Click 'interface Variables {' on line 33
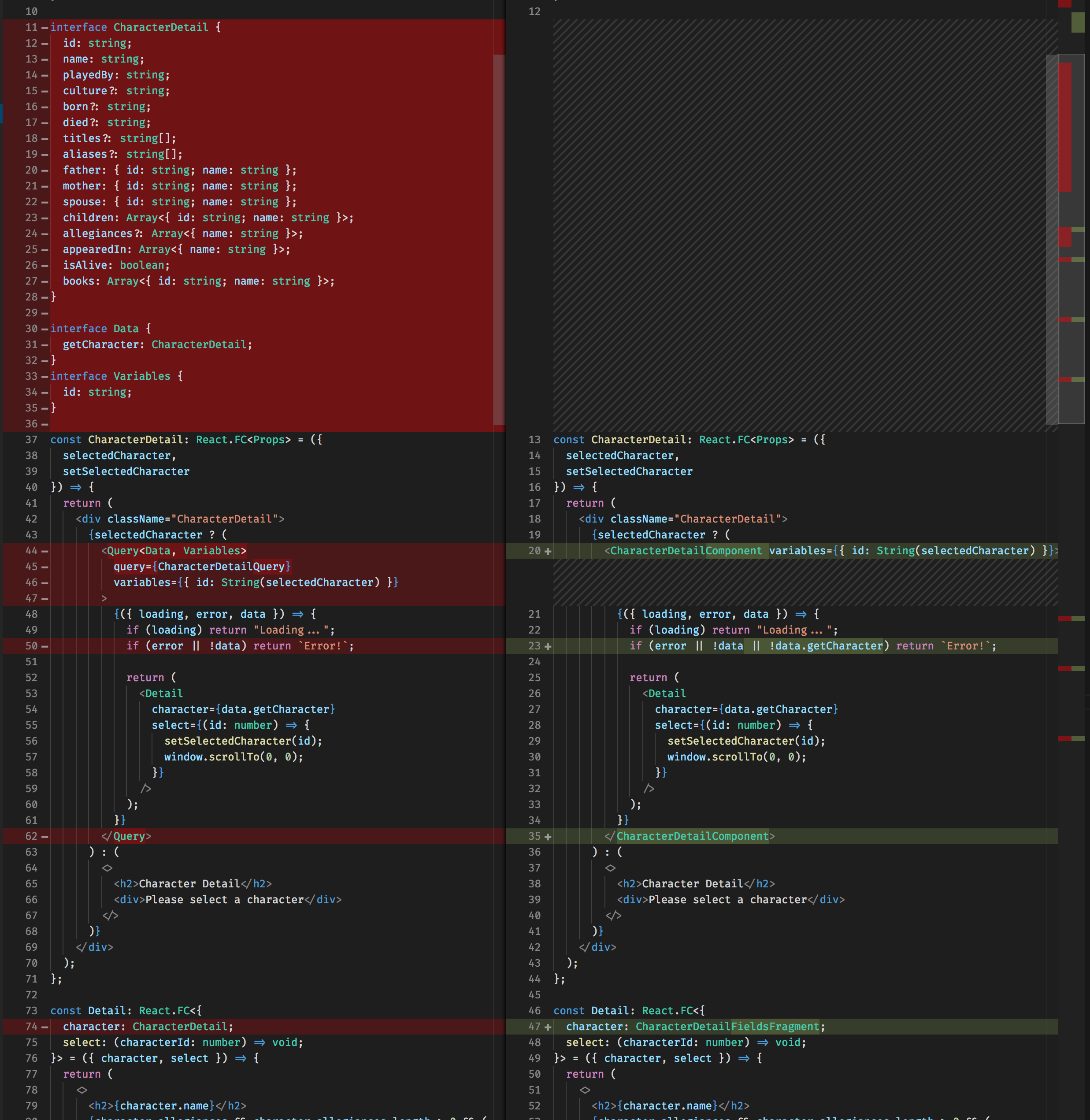Screen dimensions: 1090x1120 tap(116, 376)
